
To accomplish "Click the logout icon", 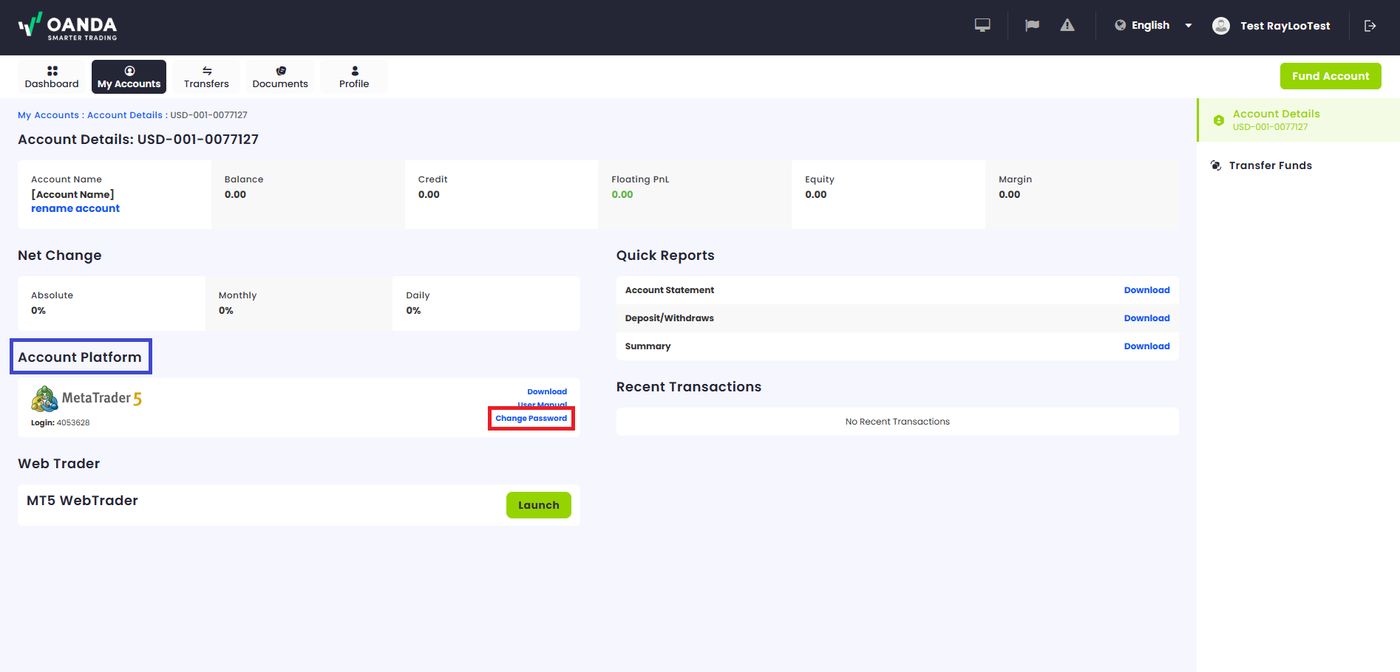I will pyautogui.click(x=1370, y=26).
